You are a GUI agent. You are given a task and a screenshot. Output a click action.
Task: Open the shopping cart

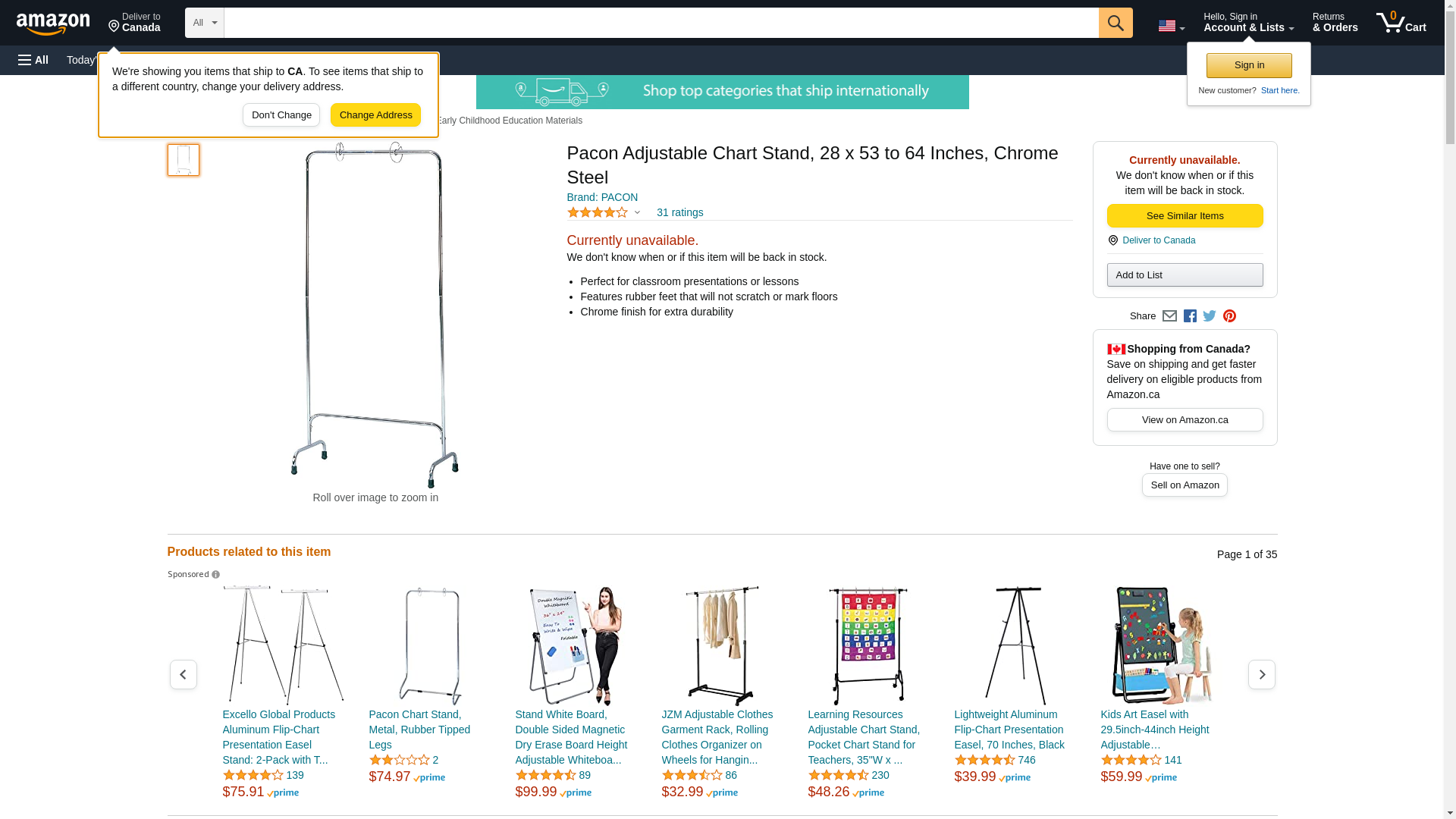click(1401, 23)
